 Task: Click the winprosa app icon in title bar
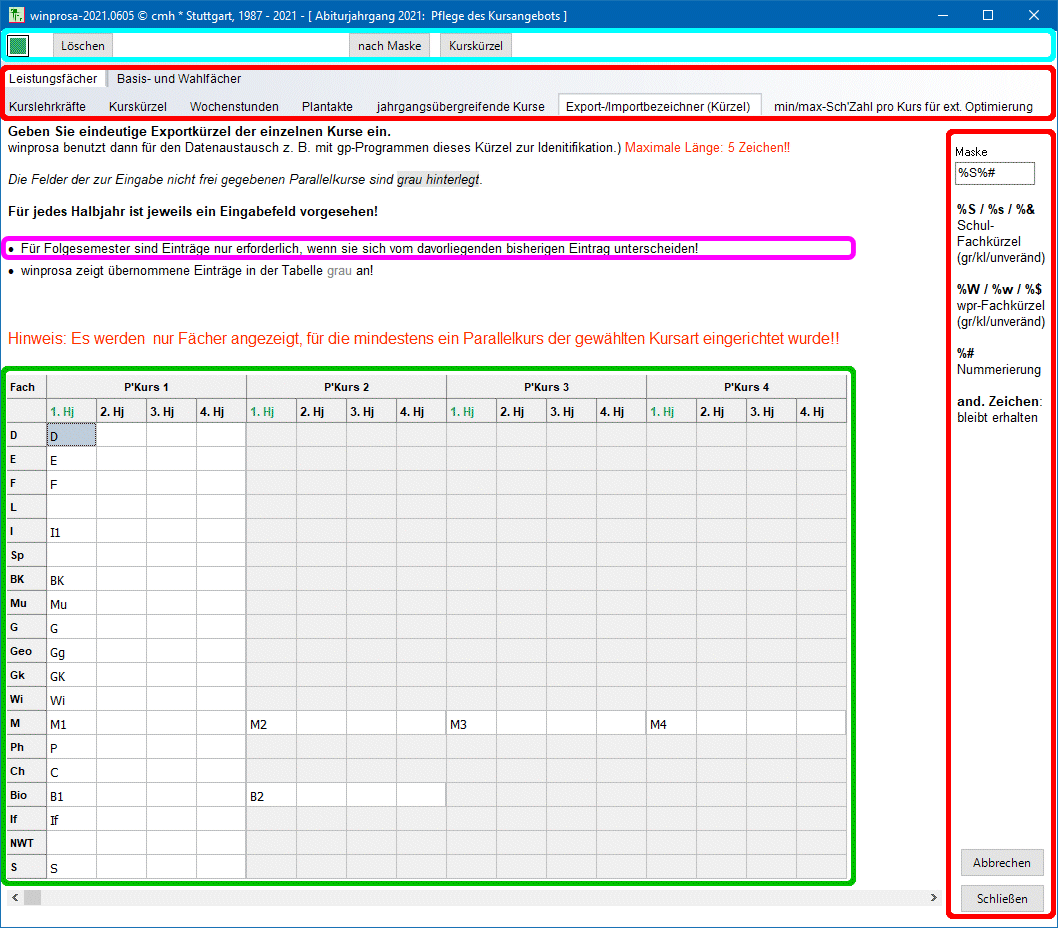pyautogui.click(x=14, y=15)
